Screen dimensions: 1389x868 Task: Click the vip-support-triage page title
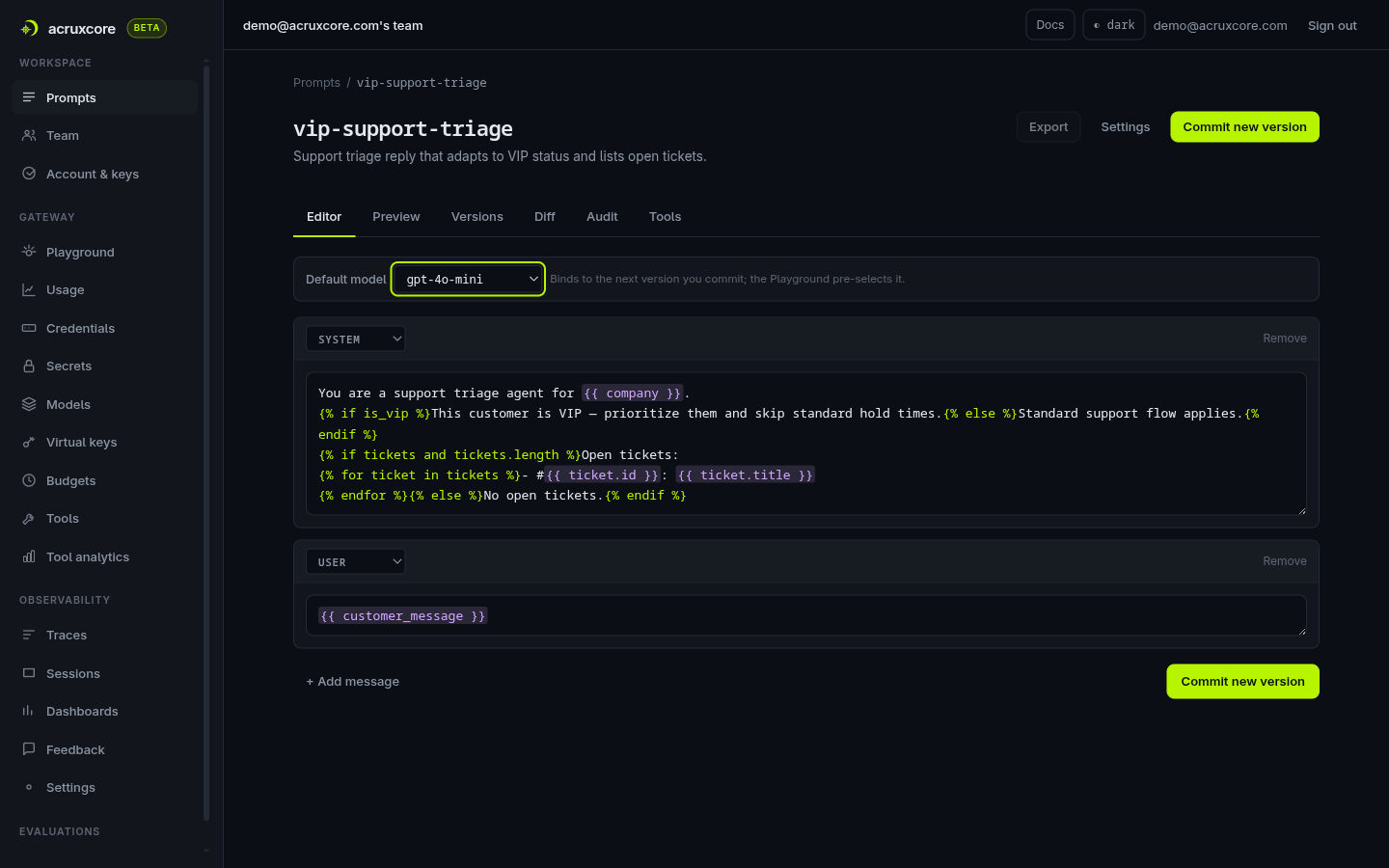[403, 128]
